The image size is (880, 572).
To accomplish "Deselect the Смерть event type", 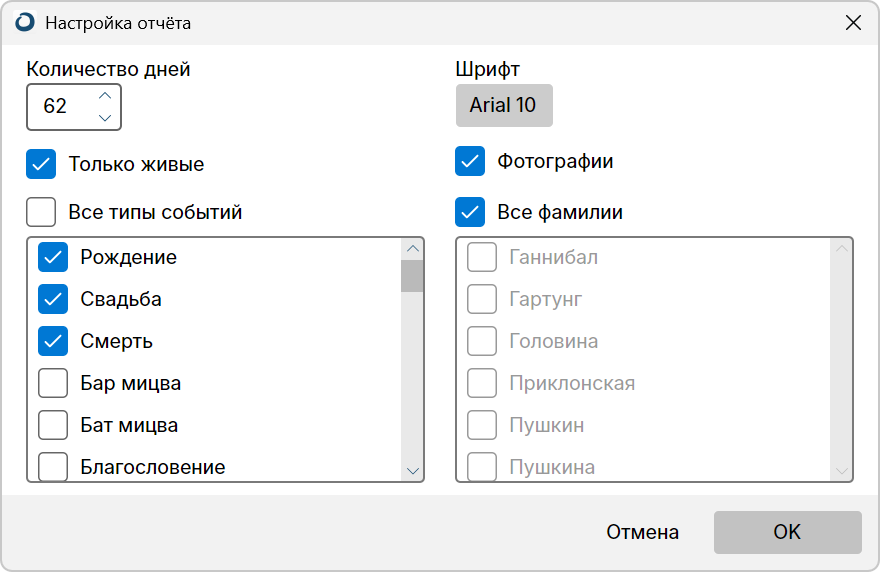I will coord(53,341).
